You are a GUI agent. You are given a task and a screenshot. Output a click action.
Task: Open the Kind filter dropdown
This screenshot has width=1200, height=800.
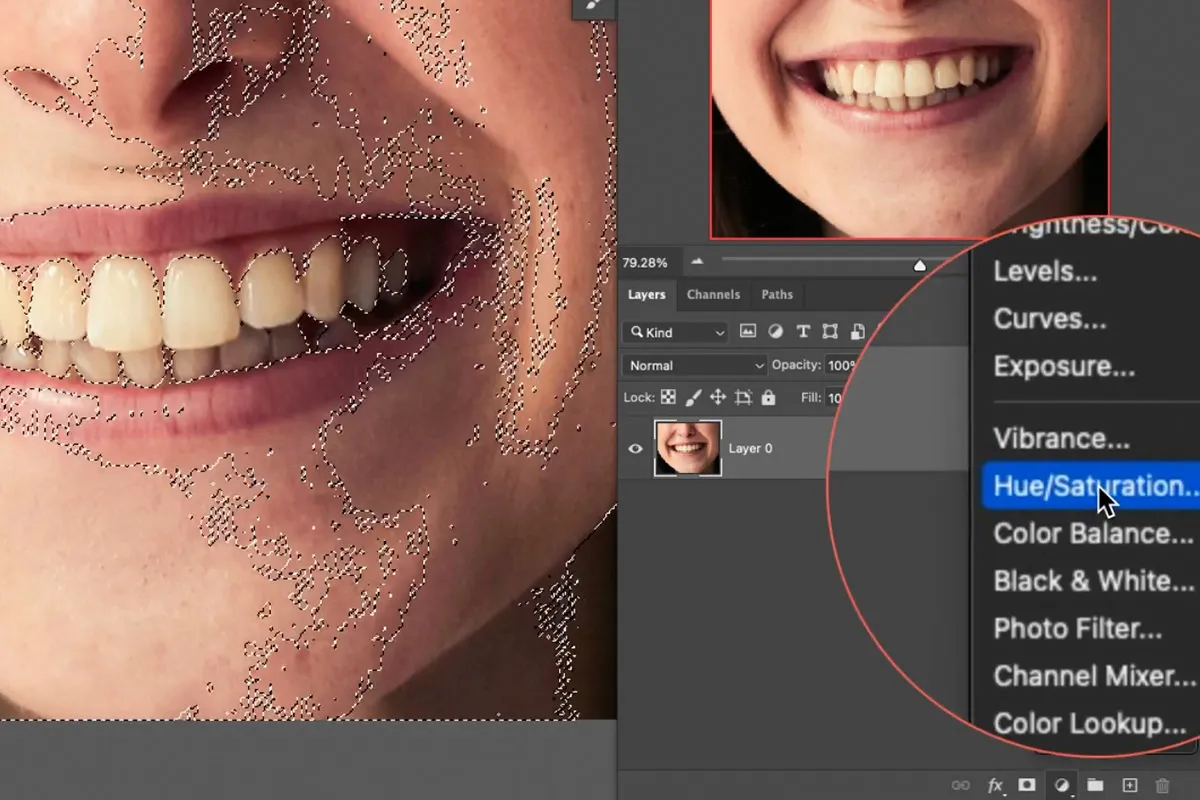click(x=675, y=331)
